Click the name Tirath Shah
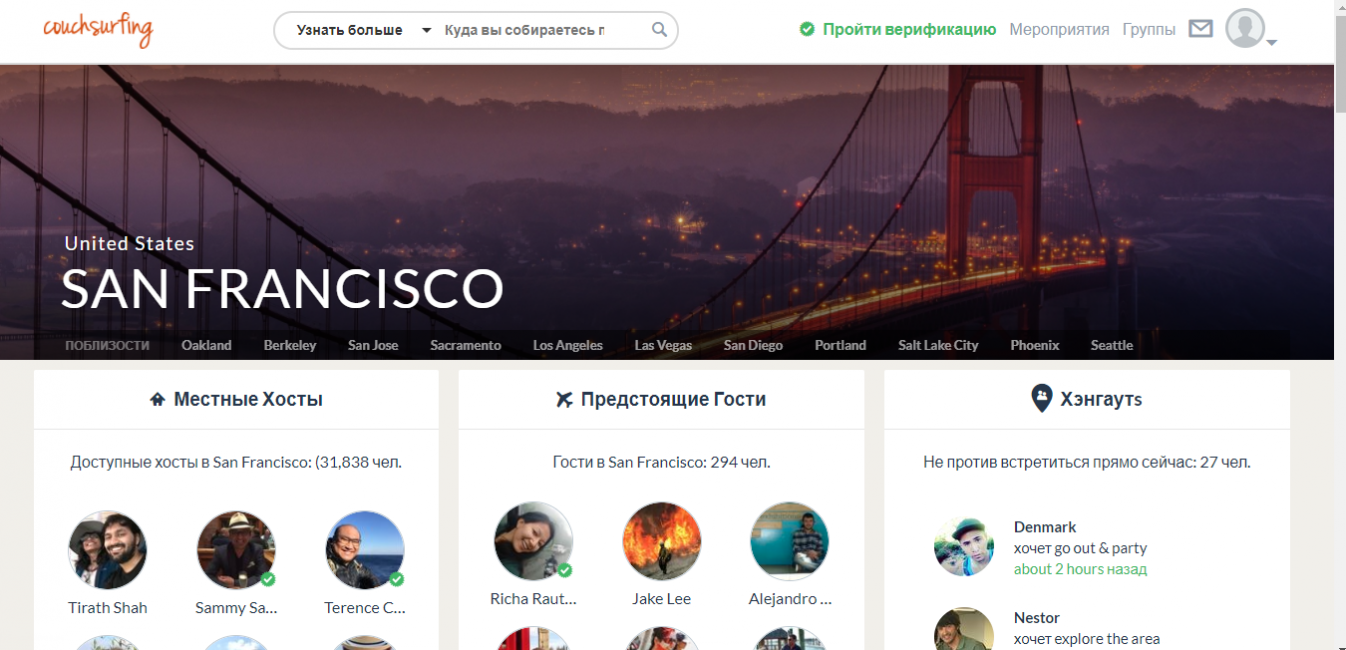 tap(107, 608)
